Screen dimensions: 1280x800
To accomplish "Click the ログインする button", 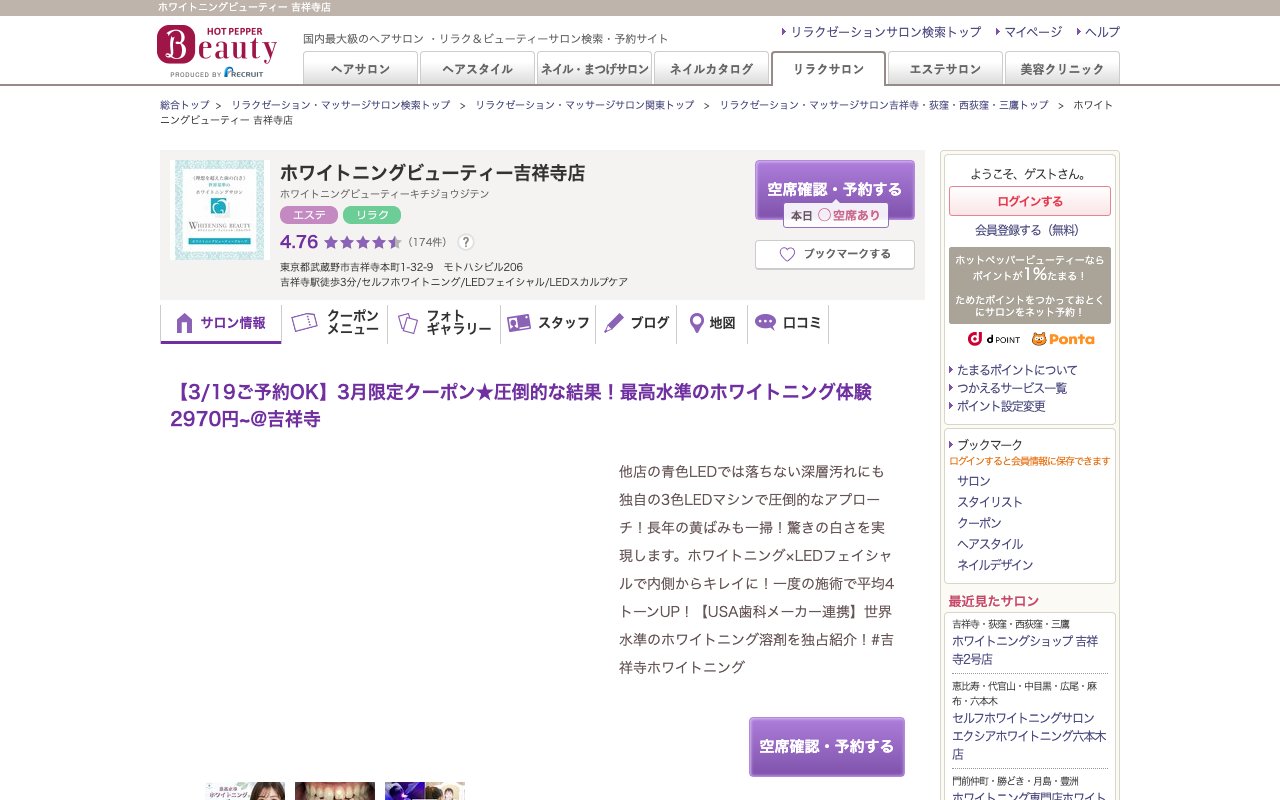I will point(1029,200).
